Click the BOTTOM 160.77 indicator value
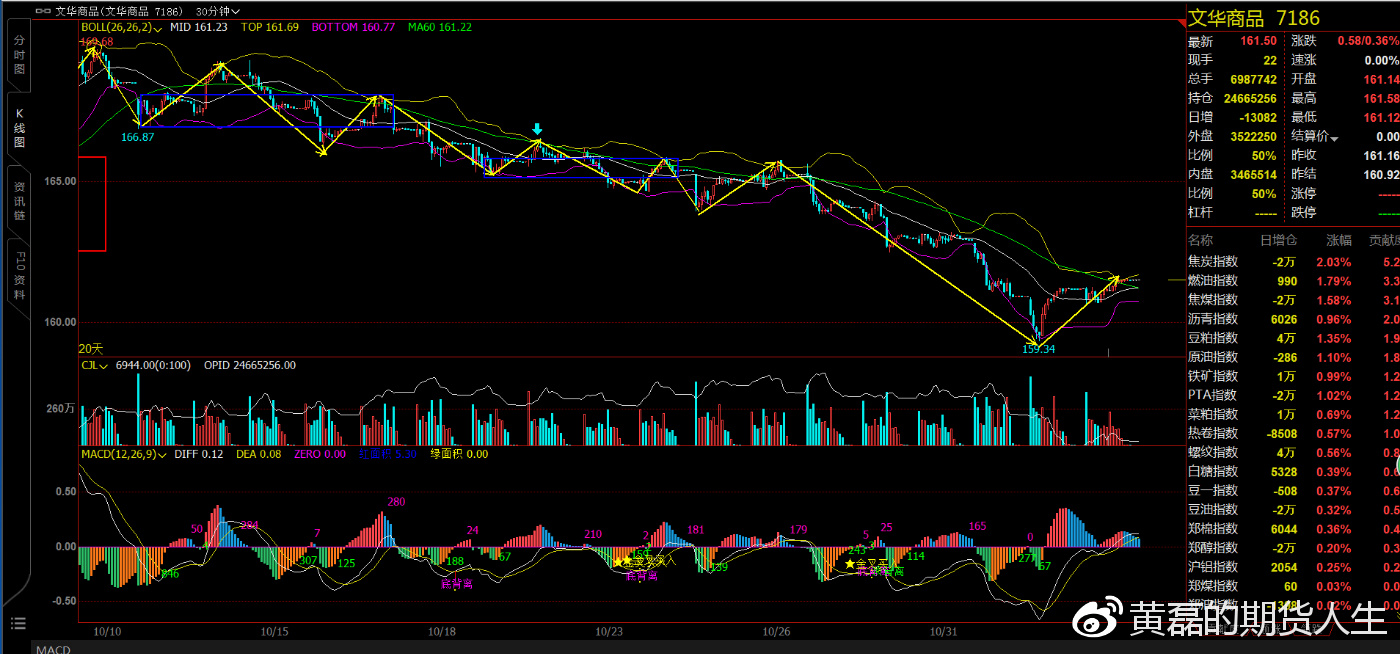The image size is (1400, 654). tap(353, 28)
